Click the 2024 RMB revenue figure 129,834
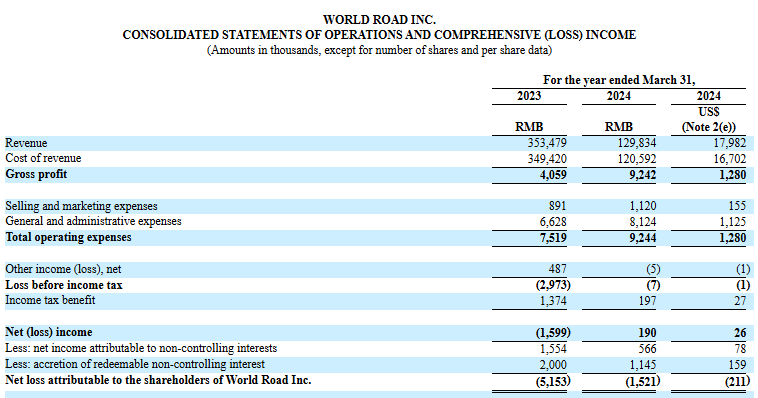The width and height of the screenshot is (758, 398). 637,143
